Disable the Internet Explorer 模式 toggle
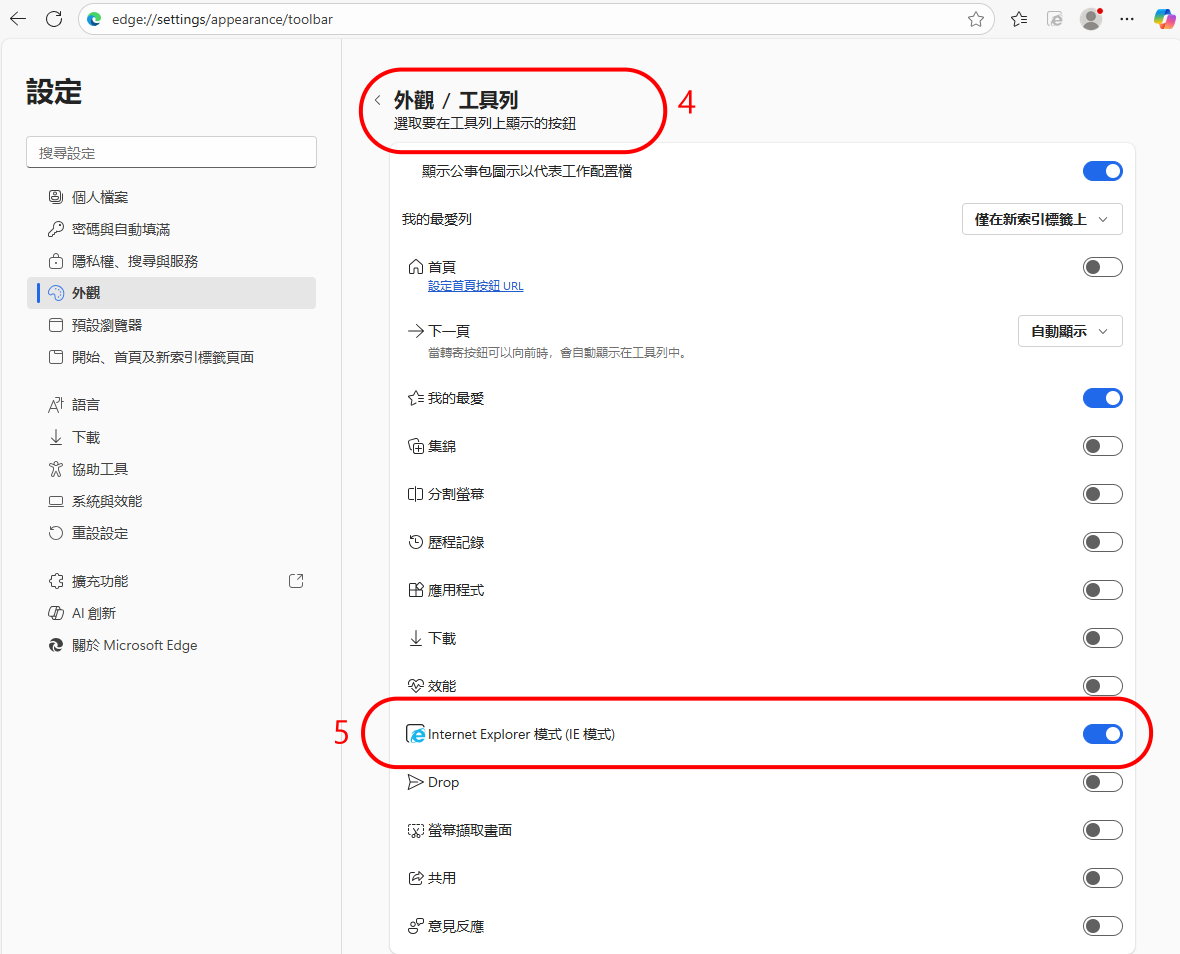Image resolution: width=1180 pixels, height=954 pixels. pos(1102,734)
